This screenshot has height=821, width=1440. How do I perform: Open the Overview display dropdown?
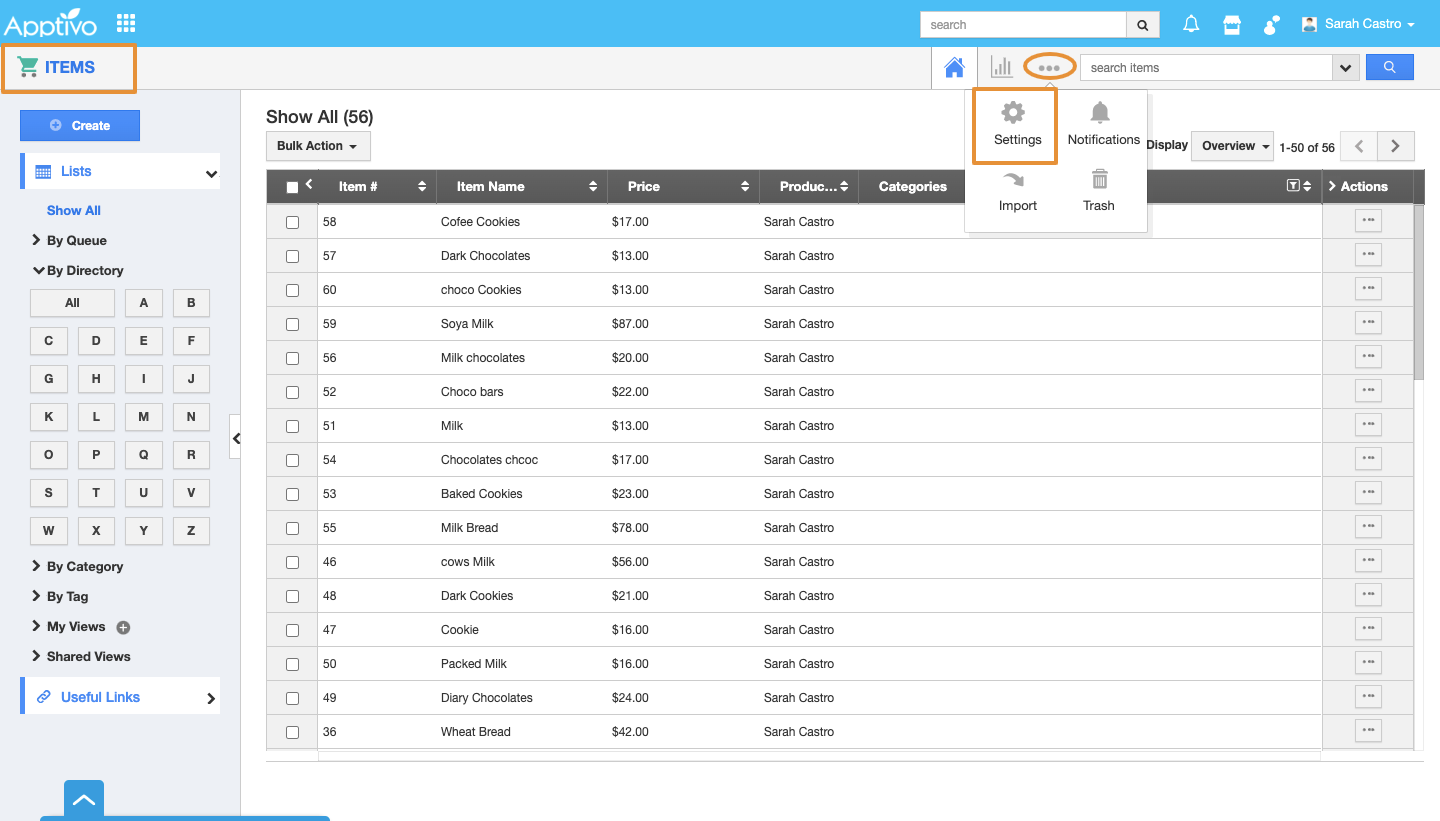coord(1235,146)
